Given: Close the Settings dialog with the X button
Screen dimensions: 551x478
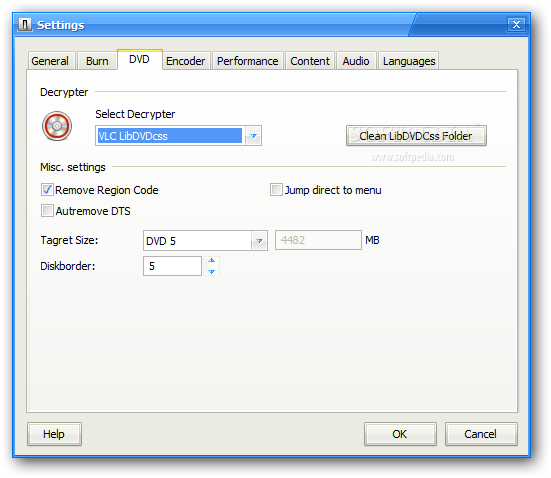Looking at the screenshot, I should [x=516, y=25].
